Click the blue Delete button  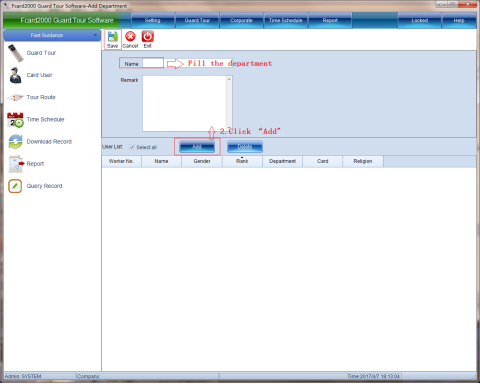tap(245, 147)
